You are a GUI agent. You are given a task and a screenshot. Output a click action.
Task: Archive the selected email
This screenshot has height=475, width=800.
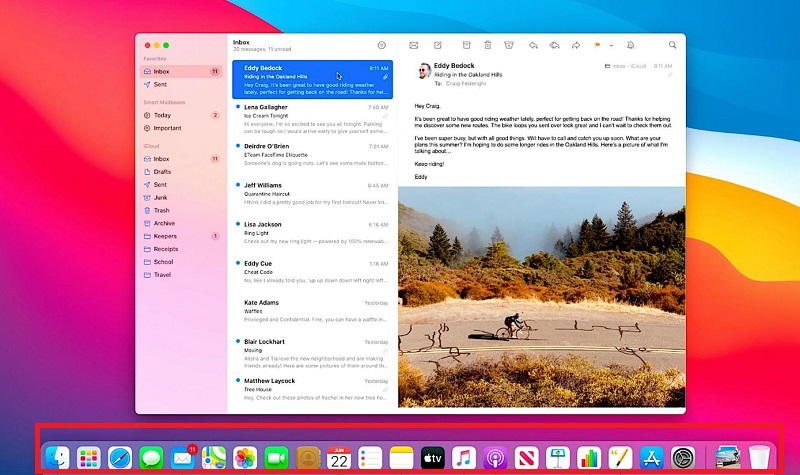[x=466, y=45]
